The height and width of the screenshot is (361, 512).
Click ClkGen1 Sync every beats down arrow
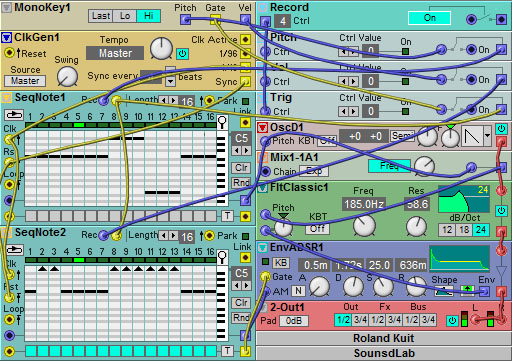(x=170, y=81)
